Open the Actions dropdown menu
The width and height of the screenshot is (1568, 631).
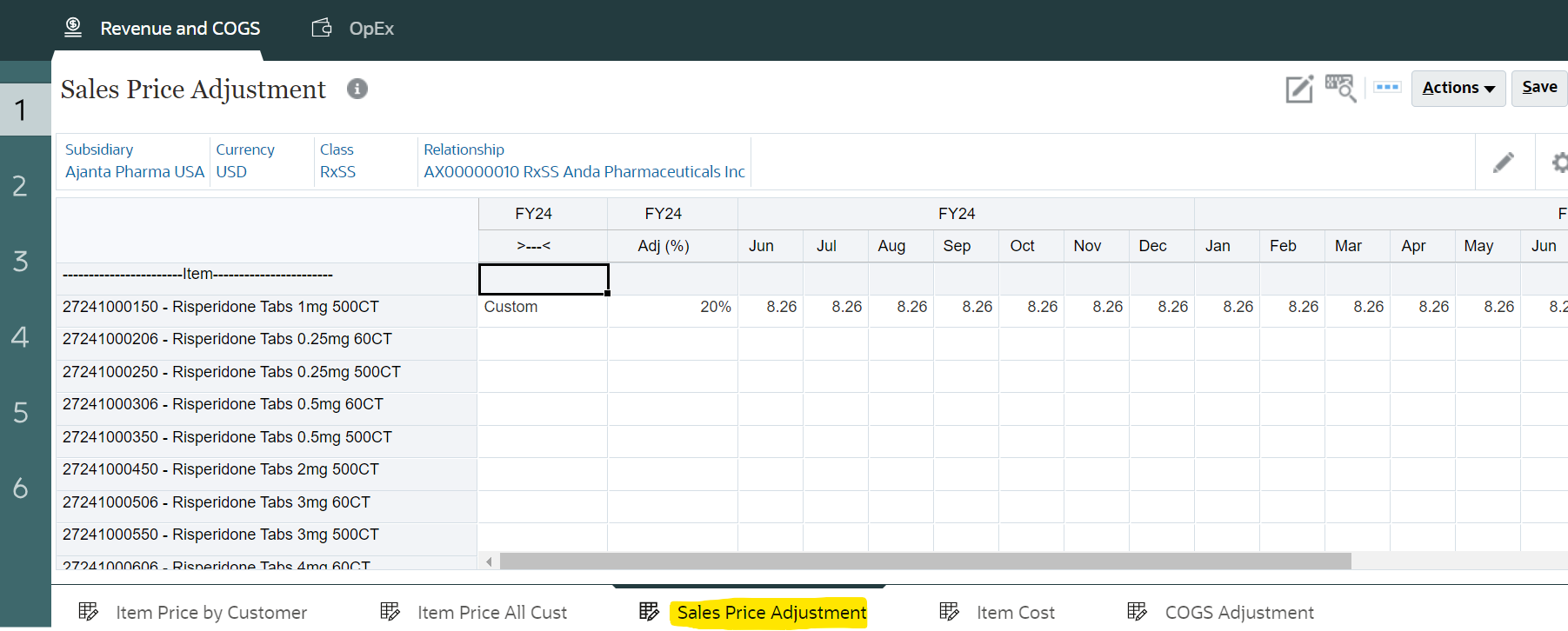[1458, 88]
